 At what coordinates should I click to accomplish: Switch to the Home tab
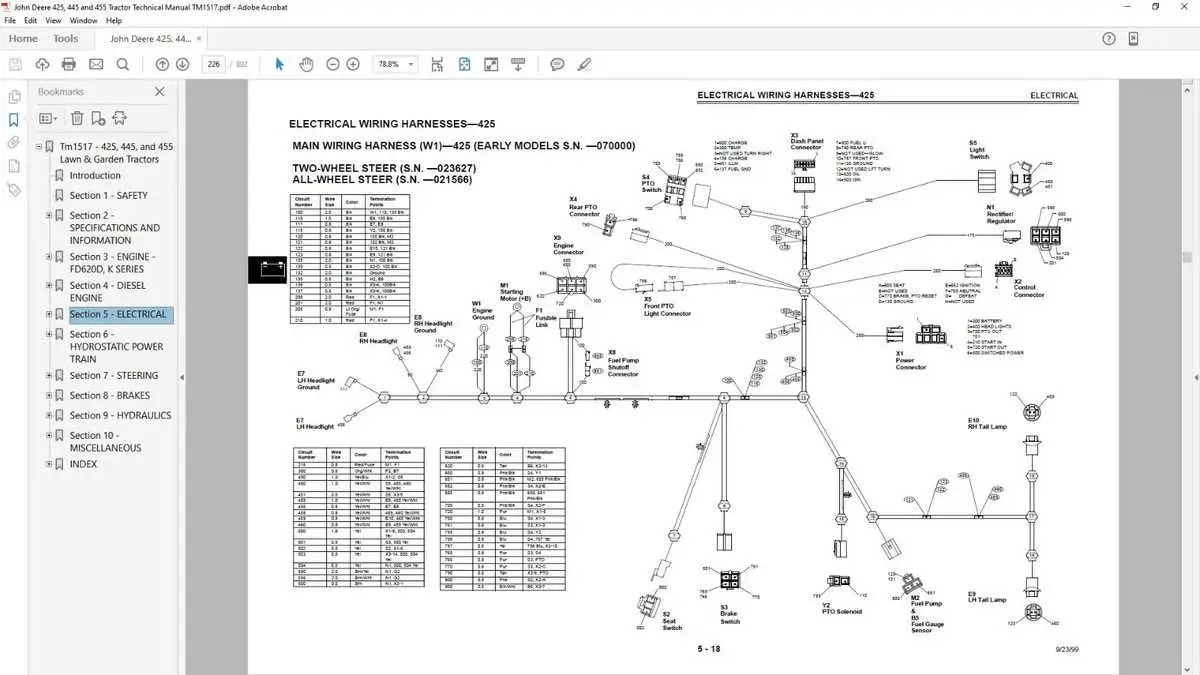23,39
